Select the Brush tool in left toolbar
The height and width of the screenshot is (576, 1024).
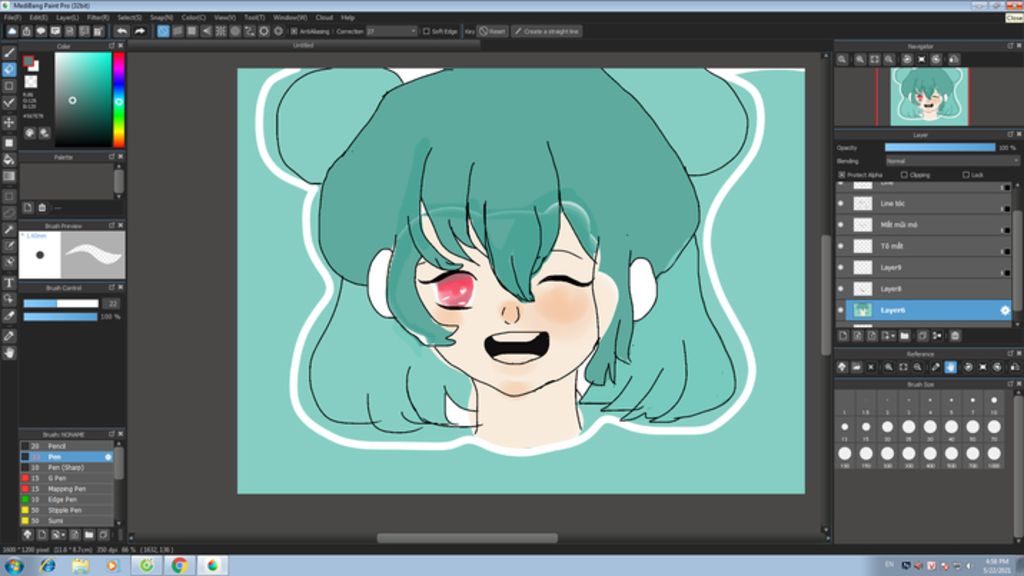pyautogui.click(x=9, y=53)
